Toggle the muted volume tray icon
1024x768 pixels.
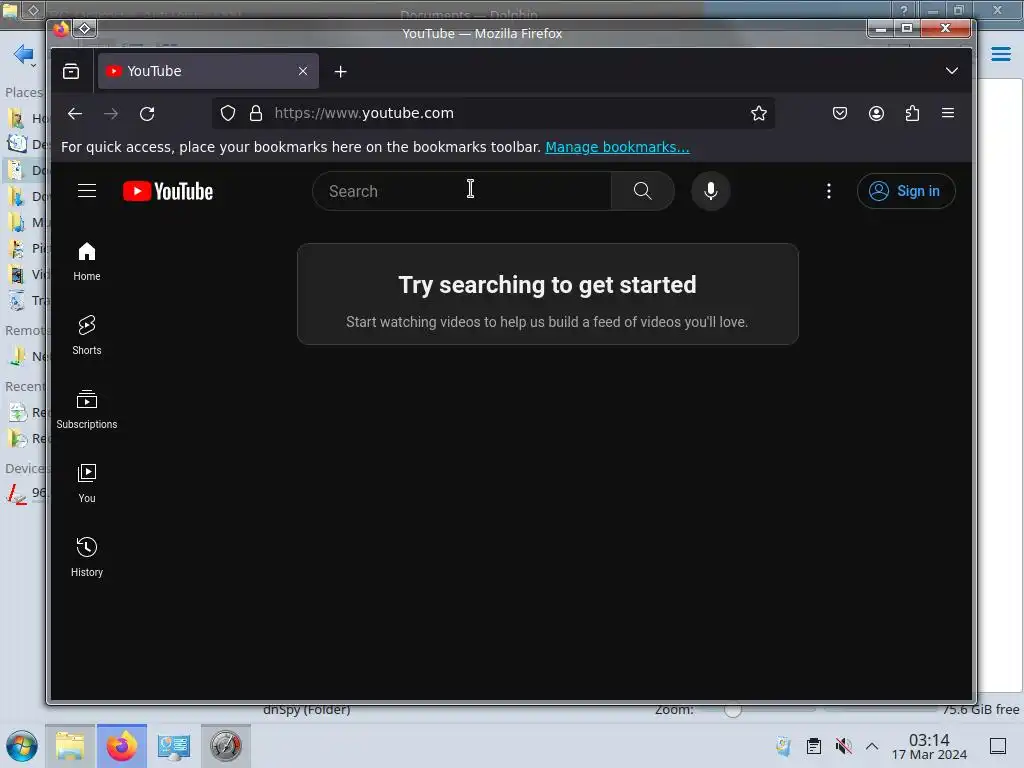[843, 746]
